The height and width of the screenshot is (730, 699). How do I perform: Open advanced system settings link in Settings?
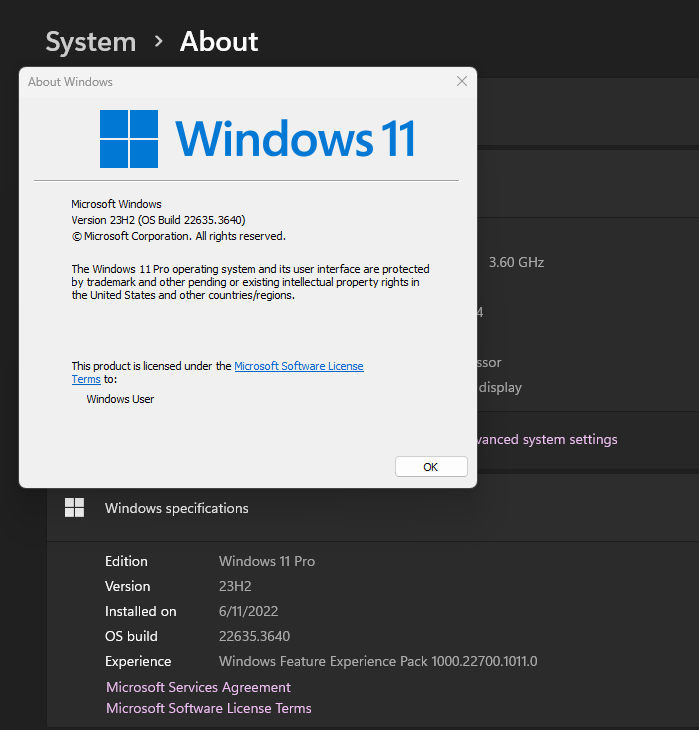(547, 439)
